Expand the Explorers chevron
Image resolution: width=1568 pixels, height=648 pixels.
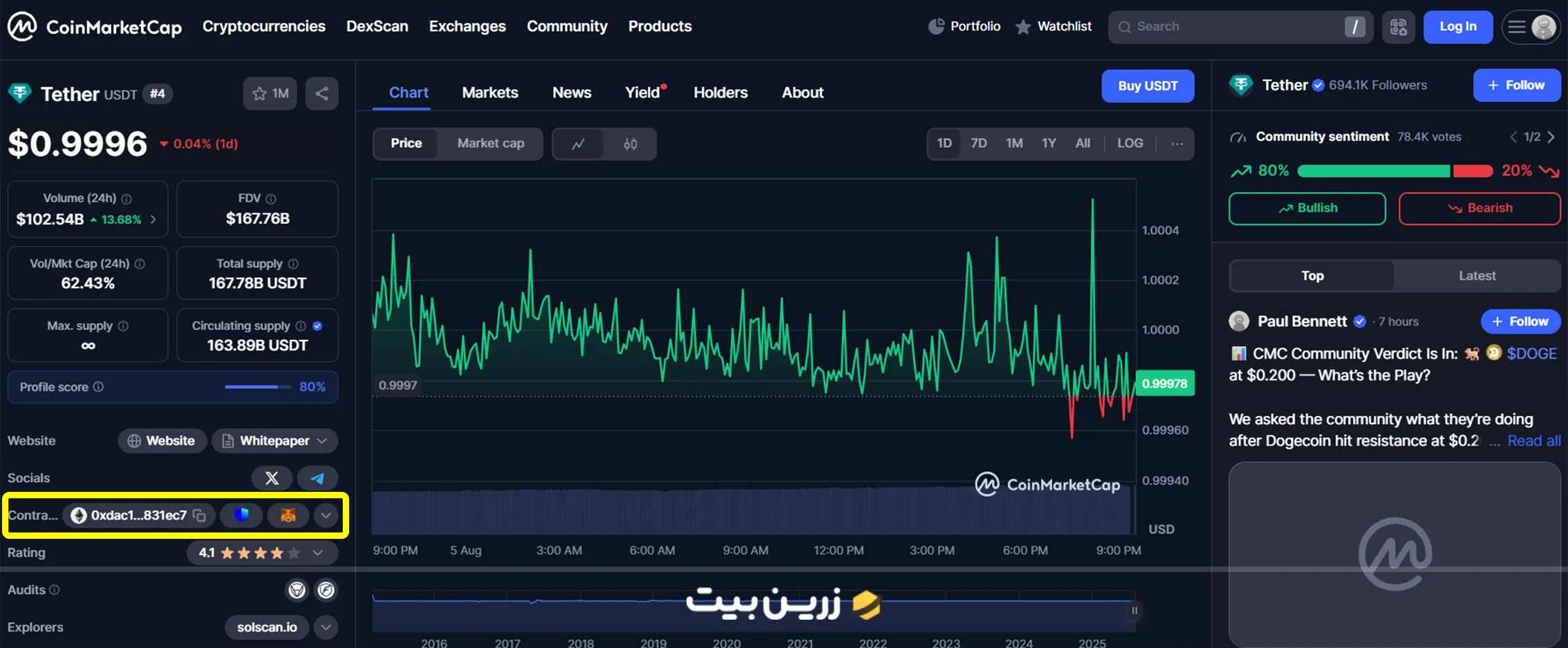[x=326, y=627]
